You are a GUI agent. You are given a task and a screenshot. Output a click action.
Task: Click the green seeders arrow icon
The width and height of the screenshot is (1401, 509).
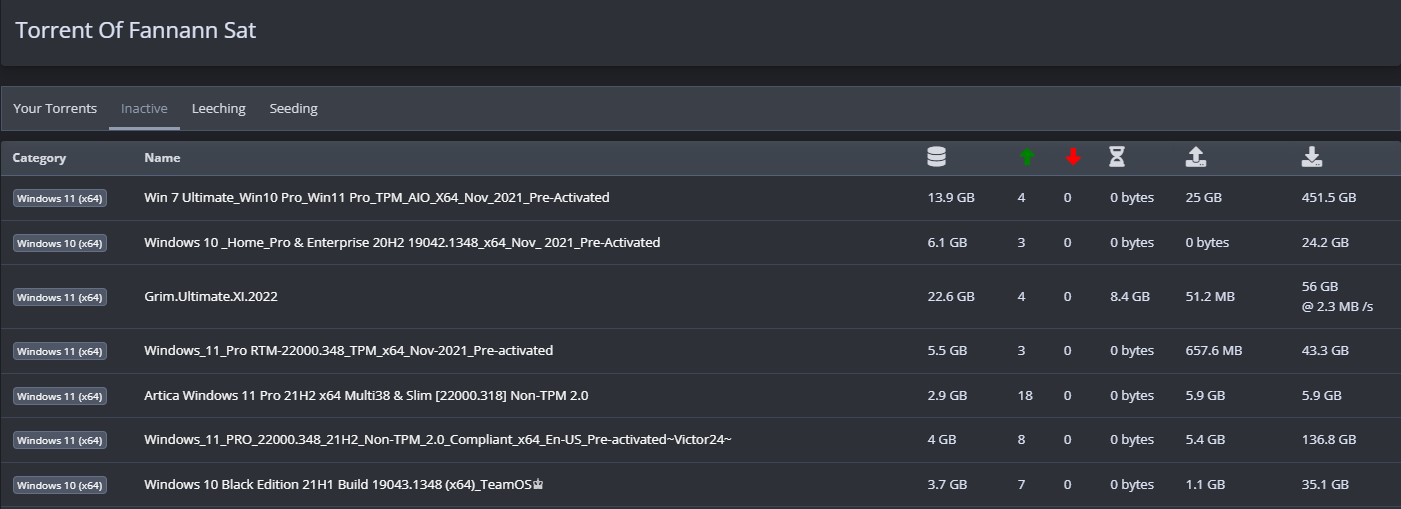click(x=1026, y=157)
